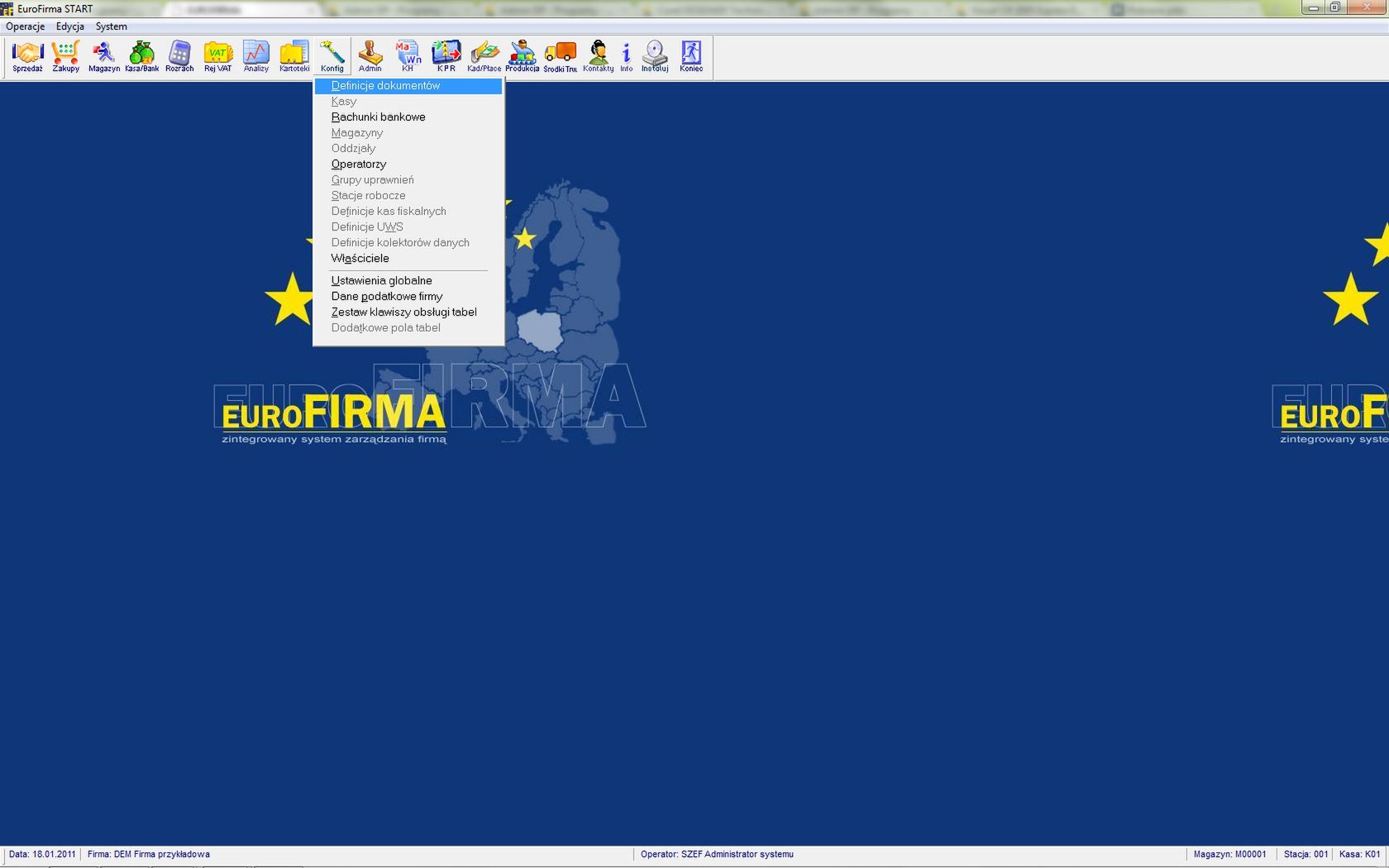Click the greyed Kasy menu entry
Image resolution: width=1389 pixels, height=868 pixels.
coord(408,102)
